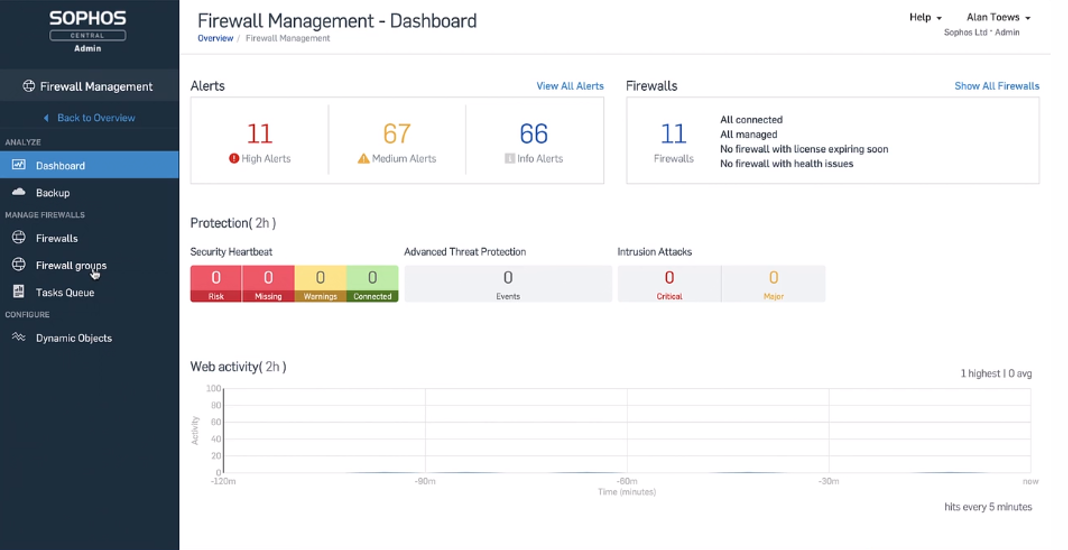Click the red High Alerts error icon
Viewport: 1068px width, 550px height.
[x=234, y=158]
